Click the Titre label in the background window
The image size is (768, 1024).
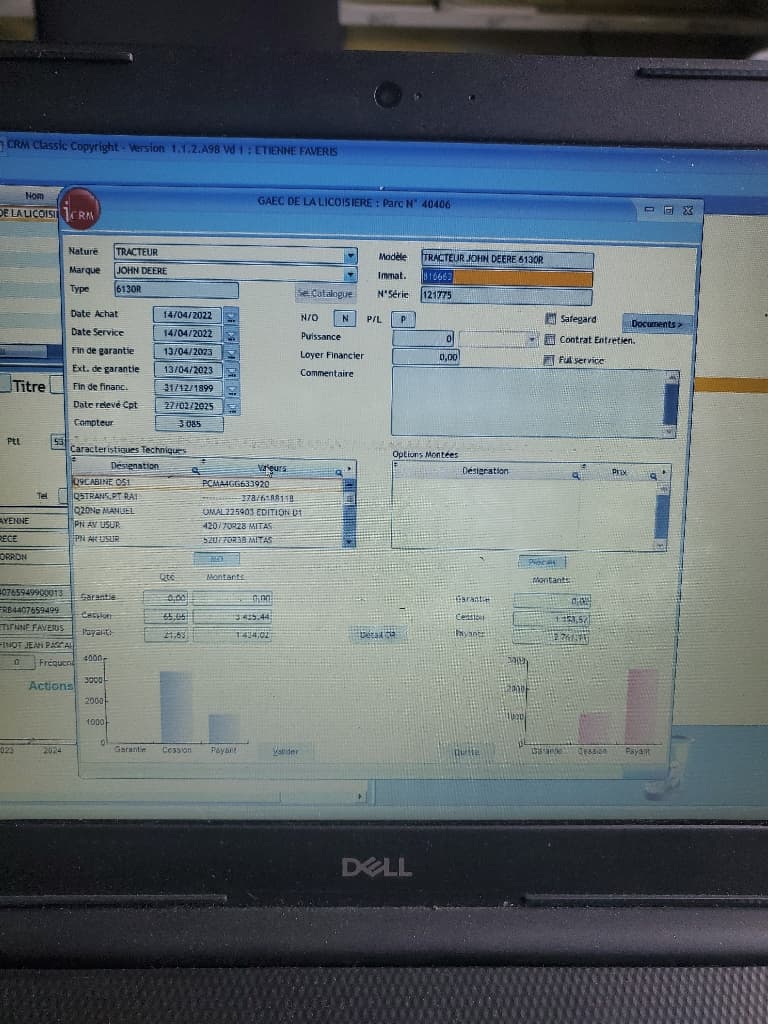pyautogui.click(x=29, y=386)
